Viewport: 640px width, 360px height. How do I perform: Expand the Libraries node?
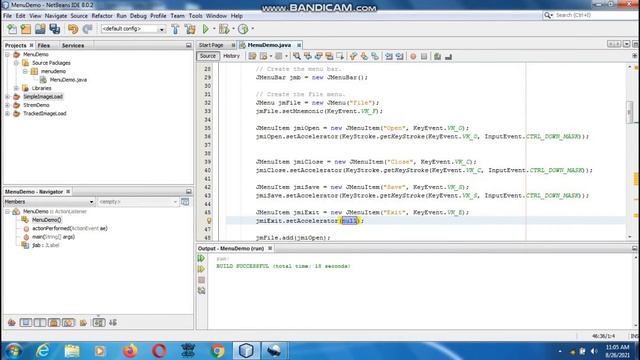pyautogui.click(x=16, y=88)
